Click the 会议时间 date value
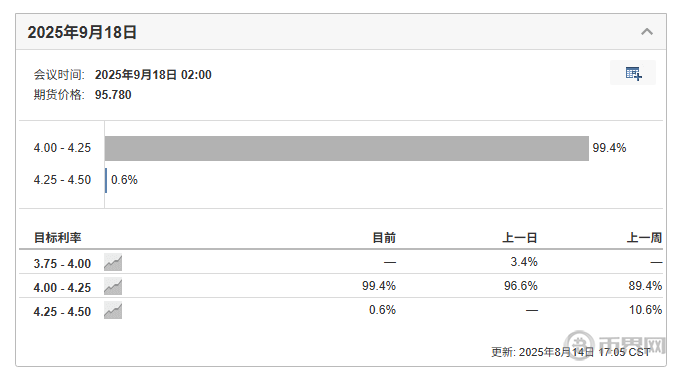 [153, 75]
